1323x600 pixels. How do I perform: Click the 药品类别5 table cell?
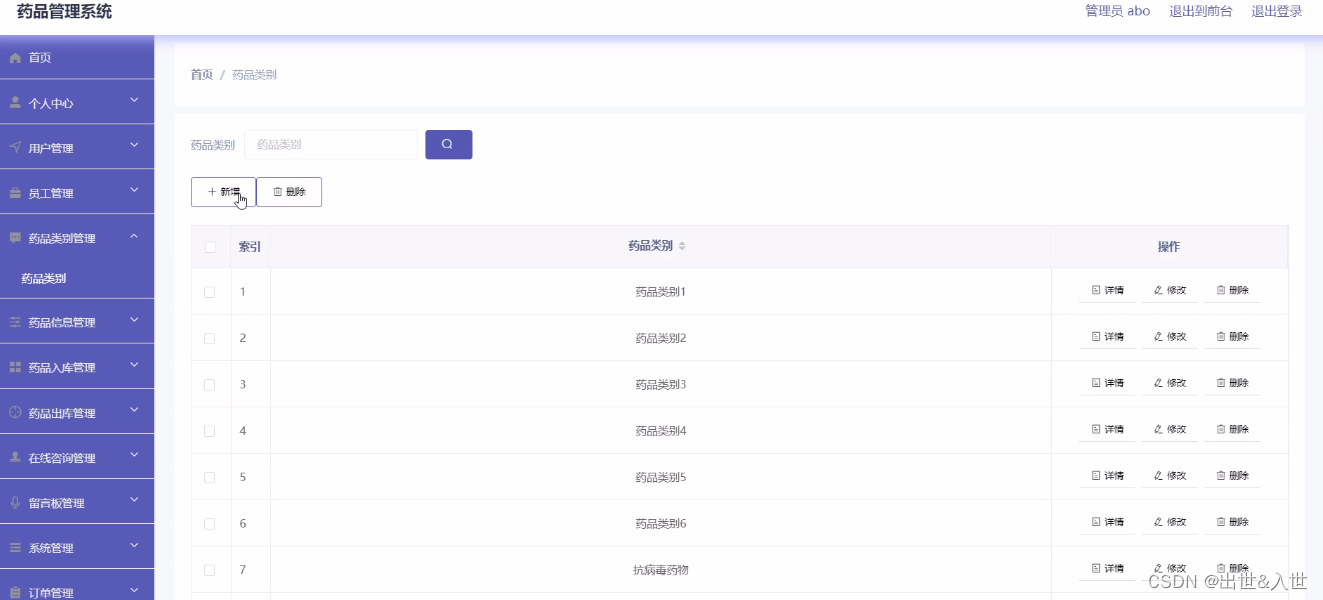pos(661,477)
